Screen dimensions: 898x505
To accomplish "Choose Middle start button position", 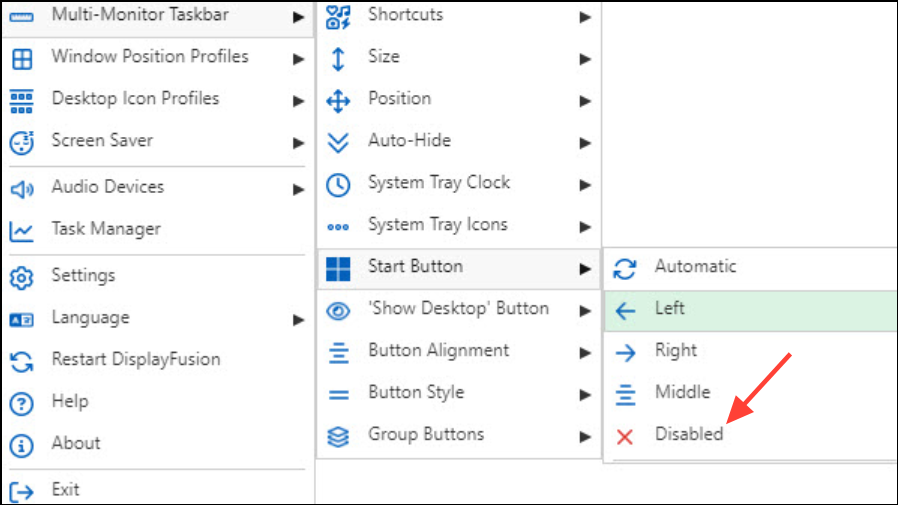I will click(x=682, y=393).
